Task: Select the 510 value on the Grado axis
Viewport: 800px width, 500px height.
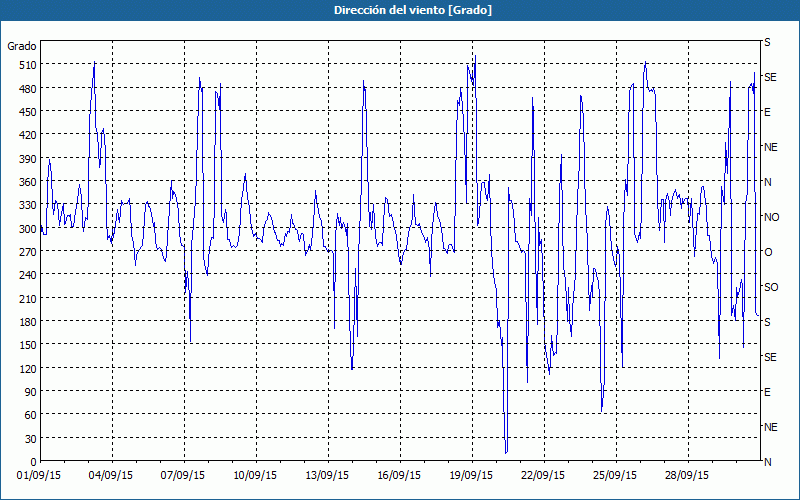Action: tap(28, 65)
